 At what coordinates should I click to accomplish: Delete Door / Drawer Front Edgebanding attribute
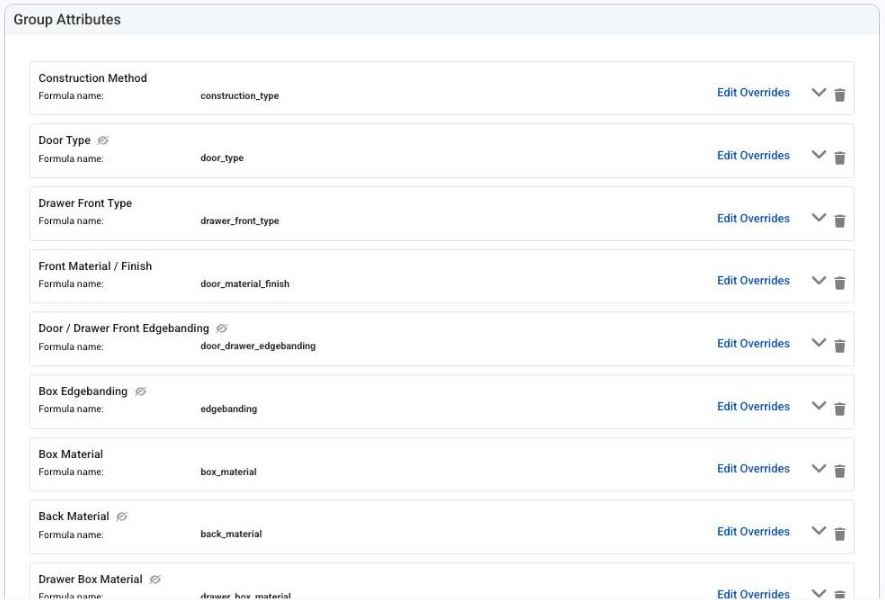click(x=840, y=345)
